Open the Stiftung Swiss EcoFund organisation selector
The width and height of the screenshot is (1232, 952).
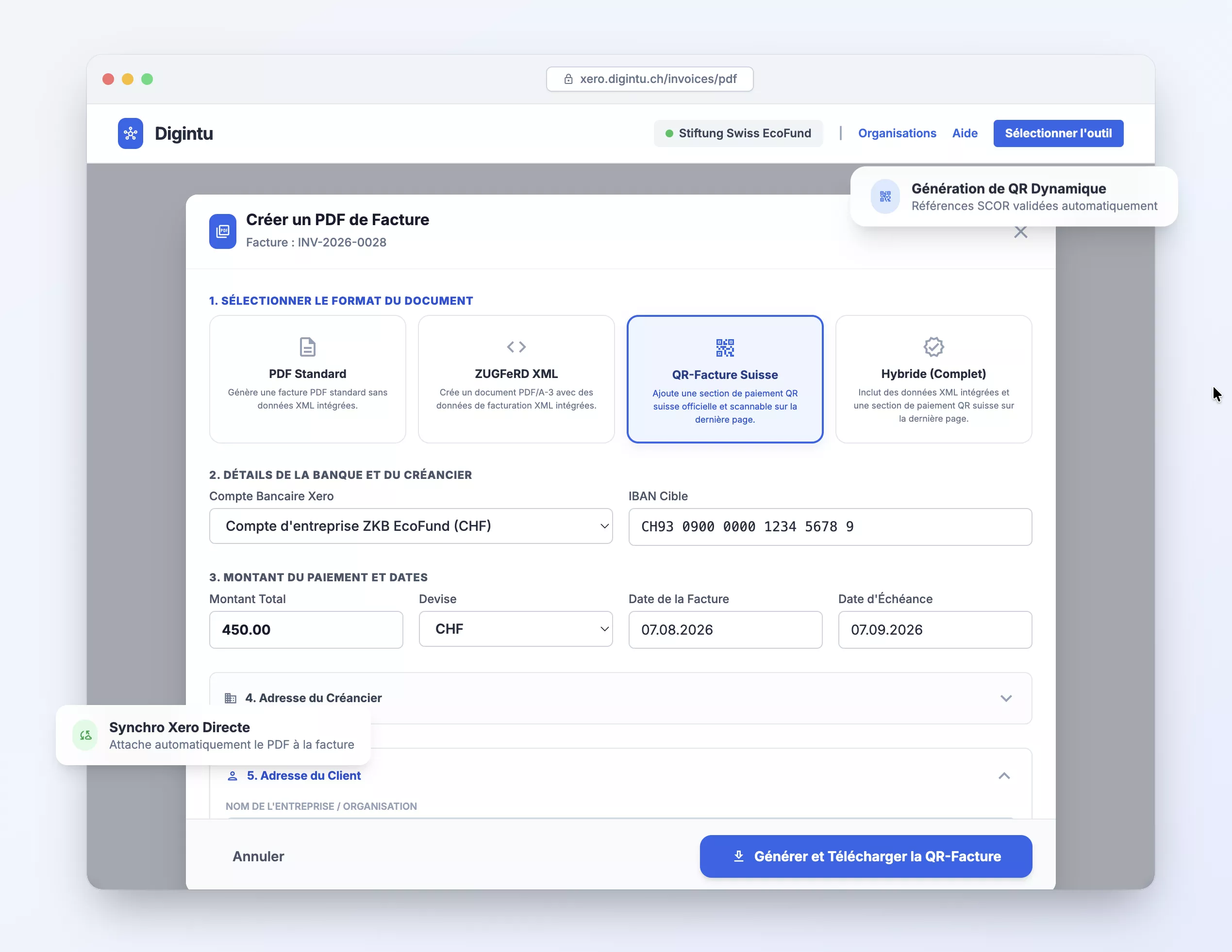click(738, 133)
